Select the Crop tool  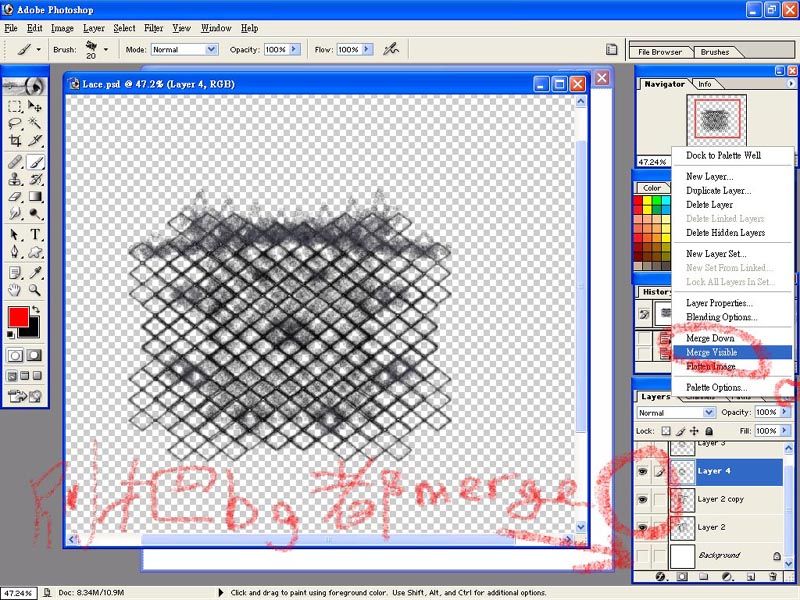coord(15,140)
